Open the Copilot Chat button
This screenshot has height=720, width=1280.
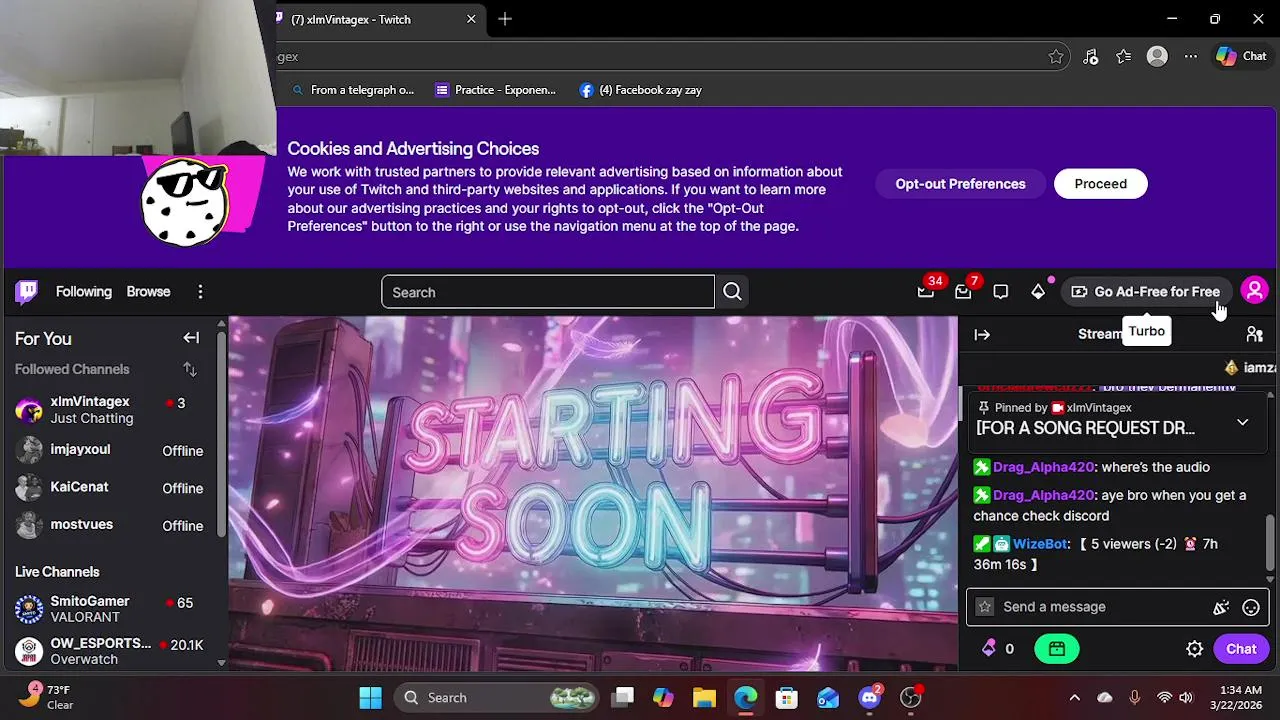(1241, 57)
